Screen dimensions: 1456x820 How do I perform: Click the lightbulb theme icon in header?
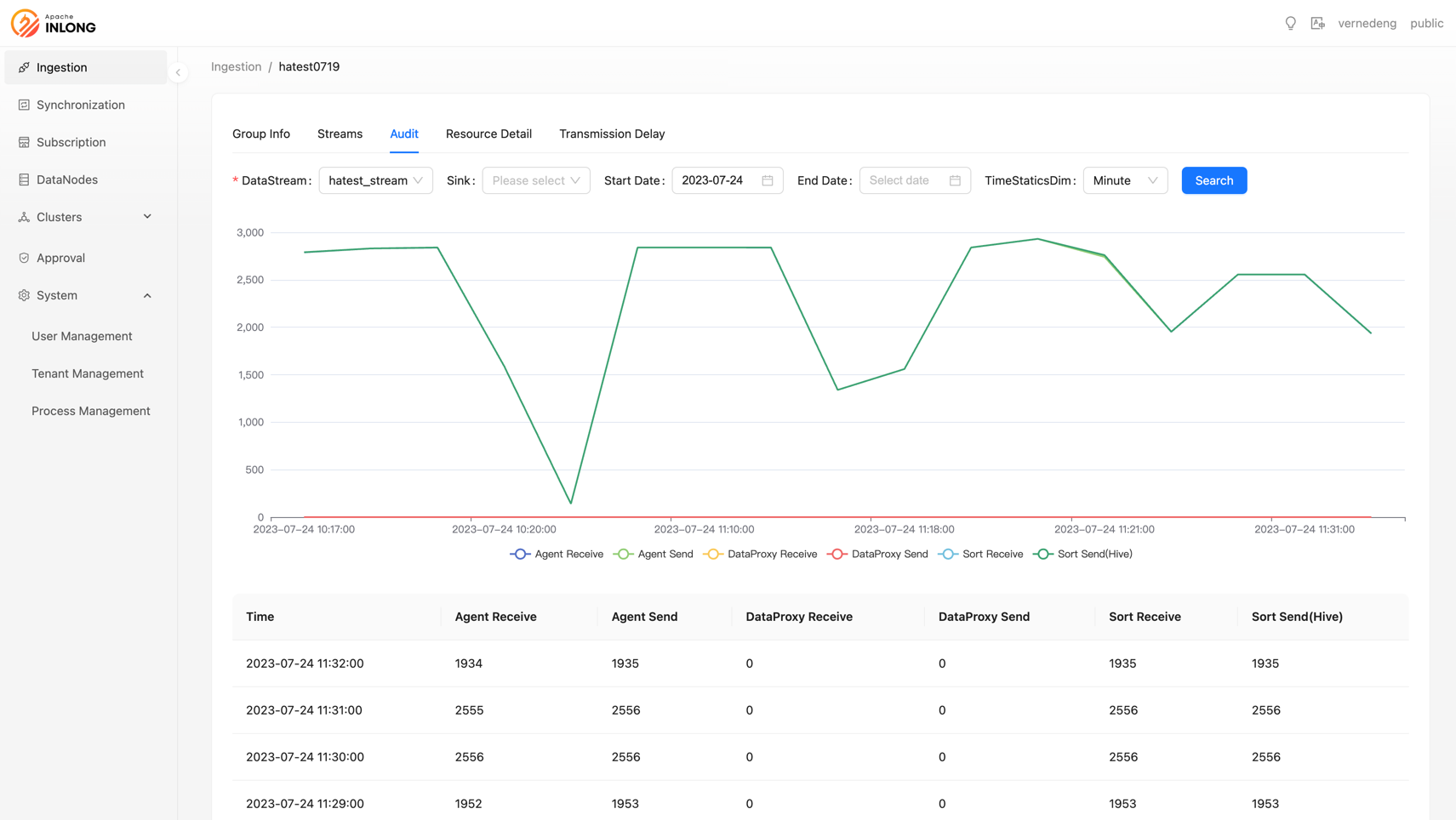[x=1290, y=24]
